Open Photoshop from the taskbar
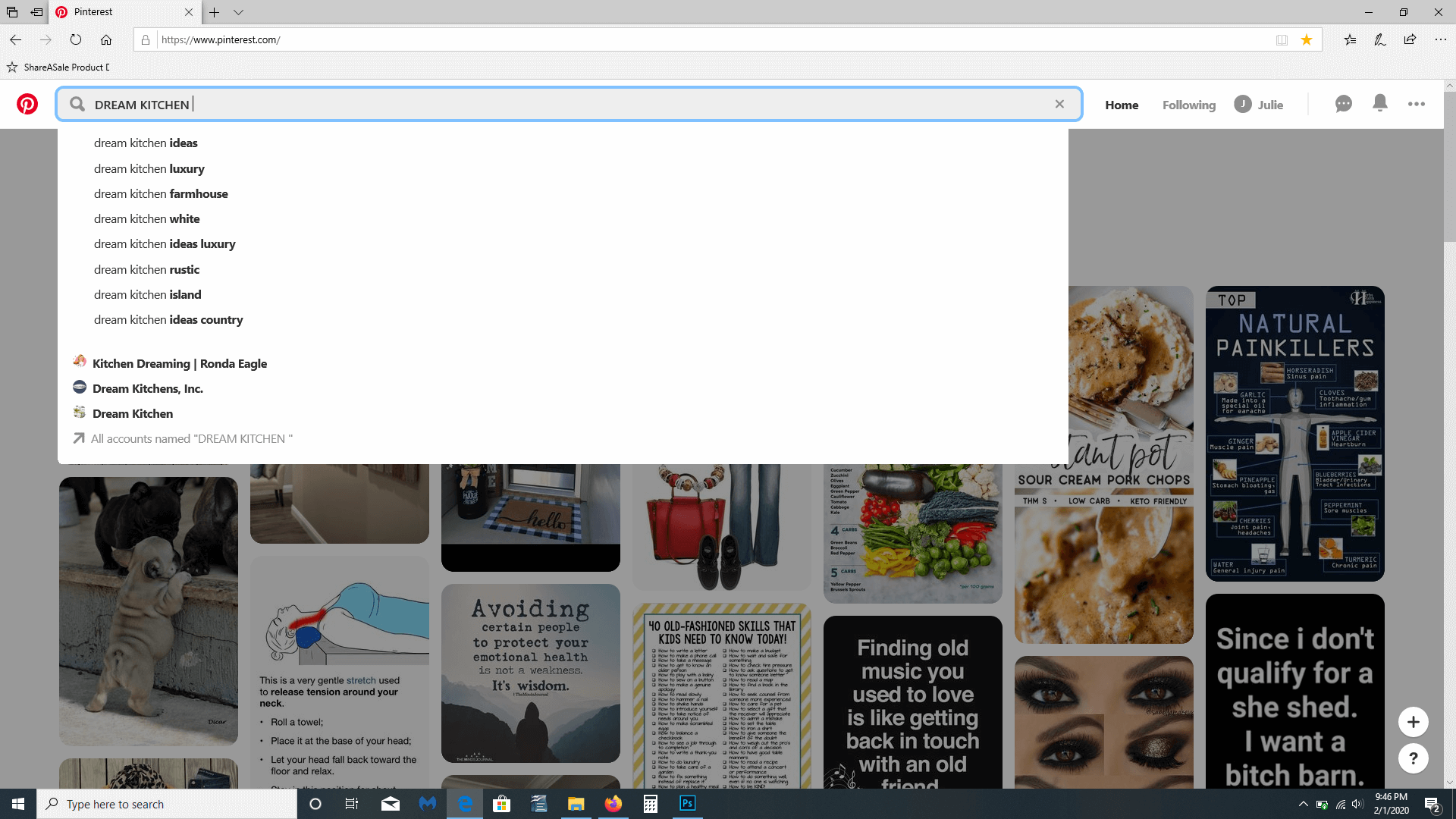 [x=687, y=803]
